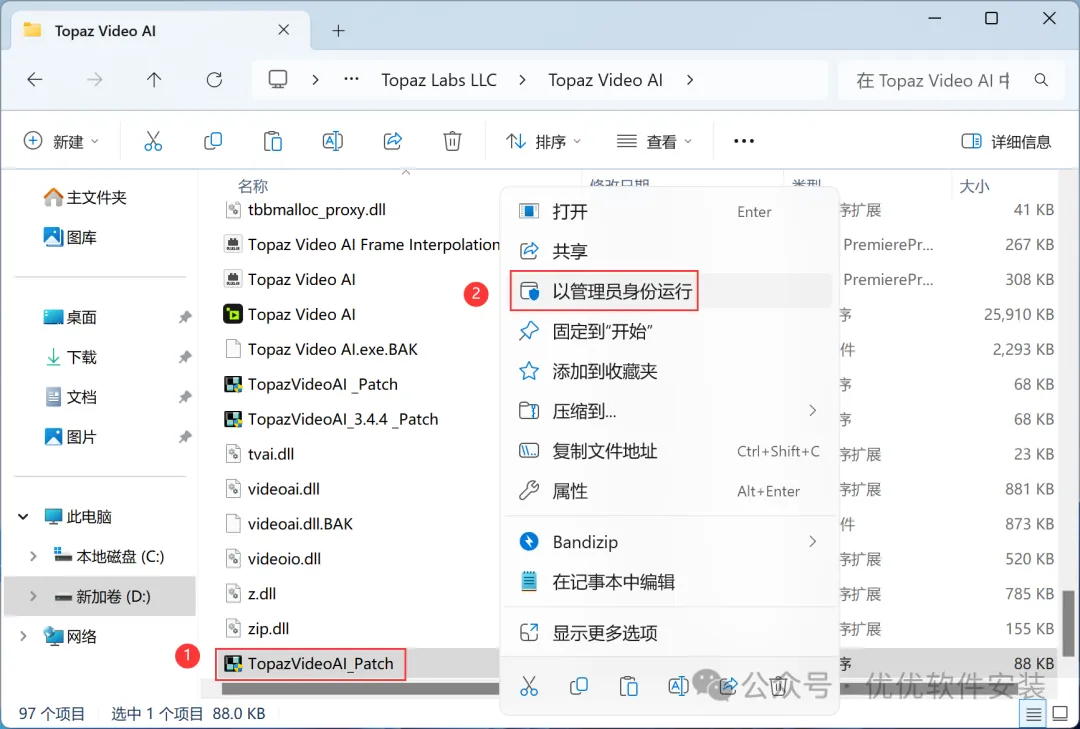Click the horizontal scrollbar under file list
Image resolution: width=1080 pixels, height=729 pixels.
pyautogui.click(x=358, y=688)
